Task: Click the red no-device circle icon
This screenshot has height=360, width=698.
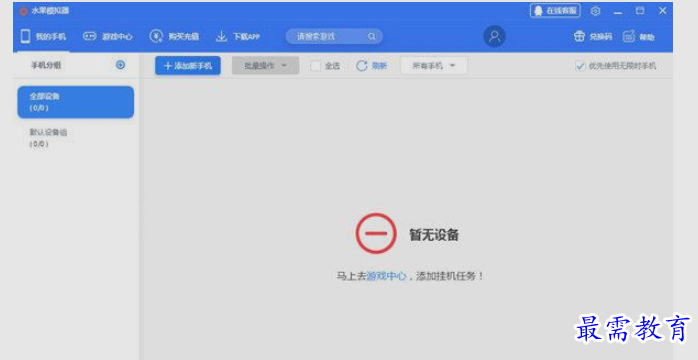Action: coord(376,234)
